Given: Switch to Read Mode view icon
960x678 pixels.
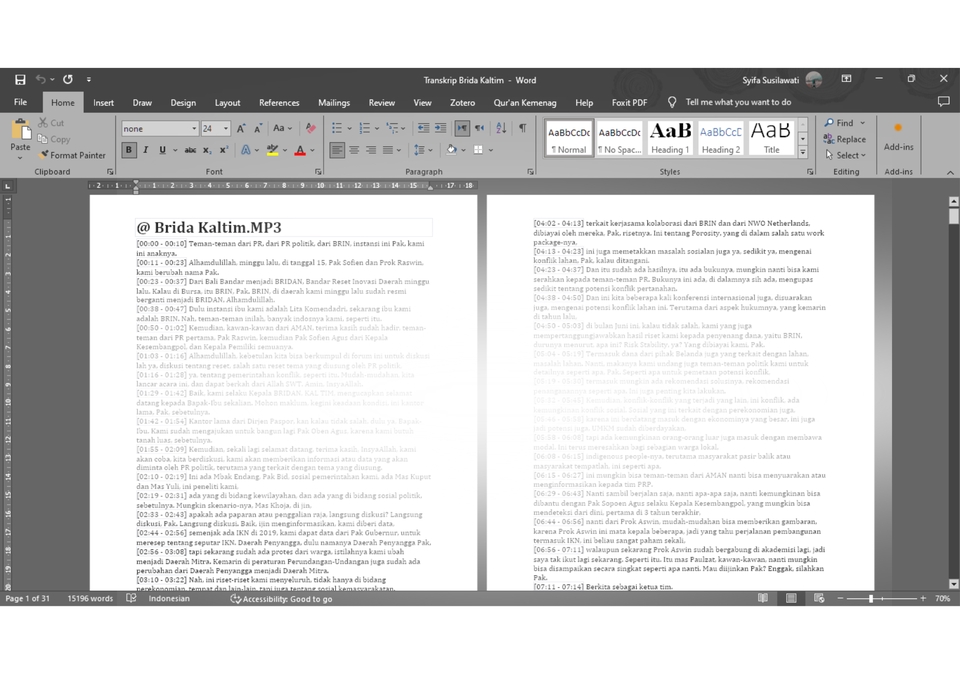Looking at the screenshot, I should [x=762, y=598].
